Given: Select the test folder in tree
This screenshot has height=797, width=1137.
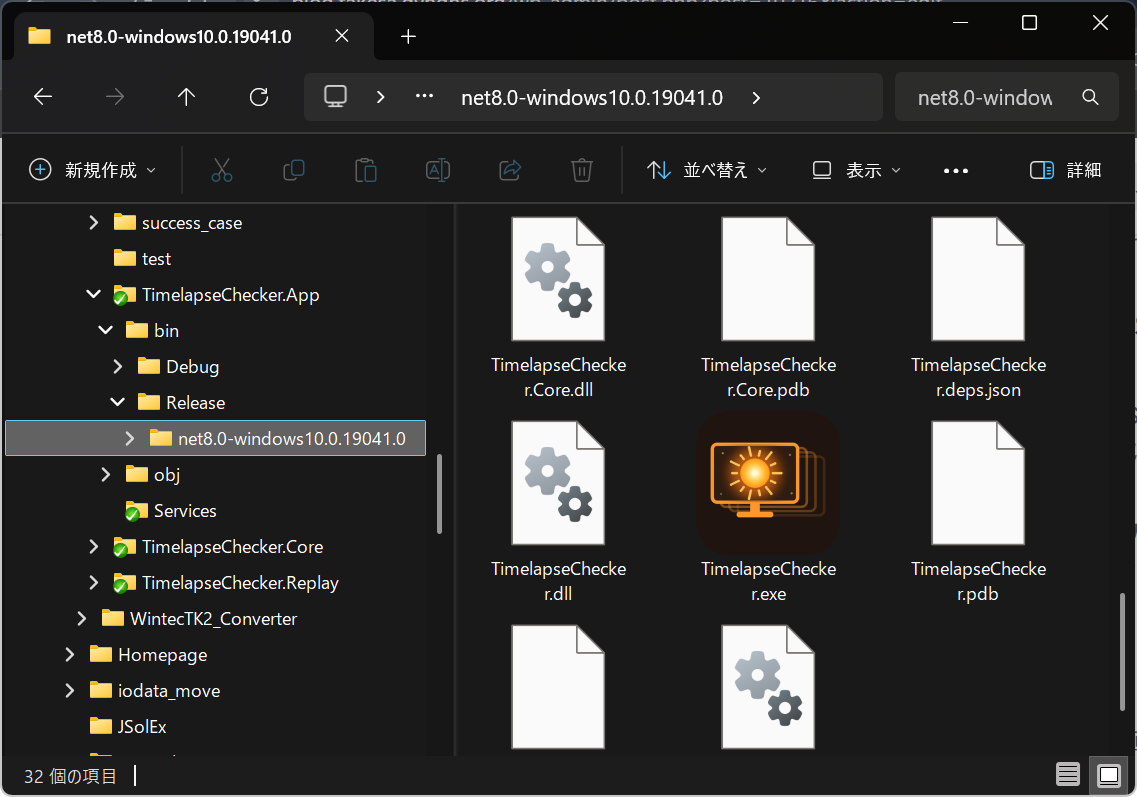Looking at the screenshot, I should click(143, 259).
